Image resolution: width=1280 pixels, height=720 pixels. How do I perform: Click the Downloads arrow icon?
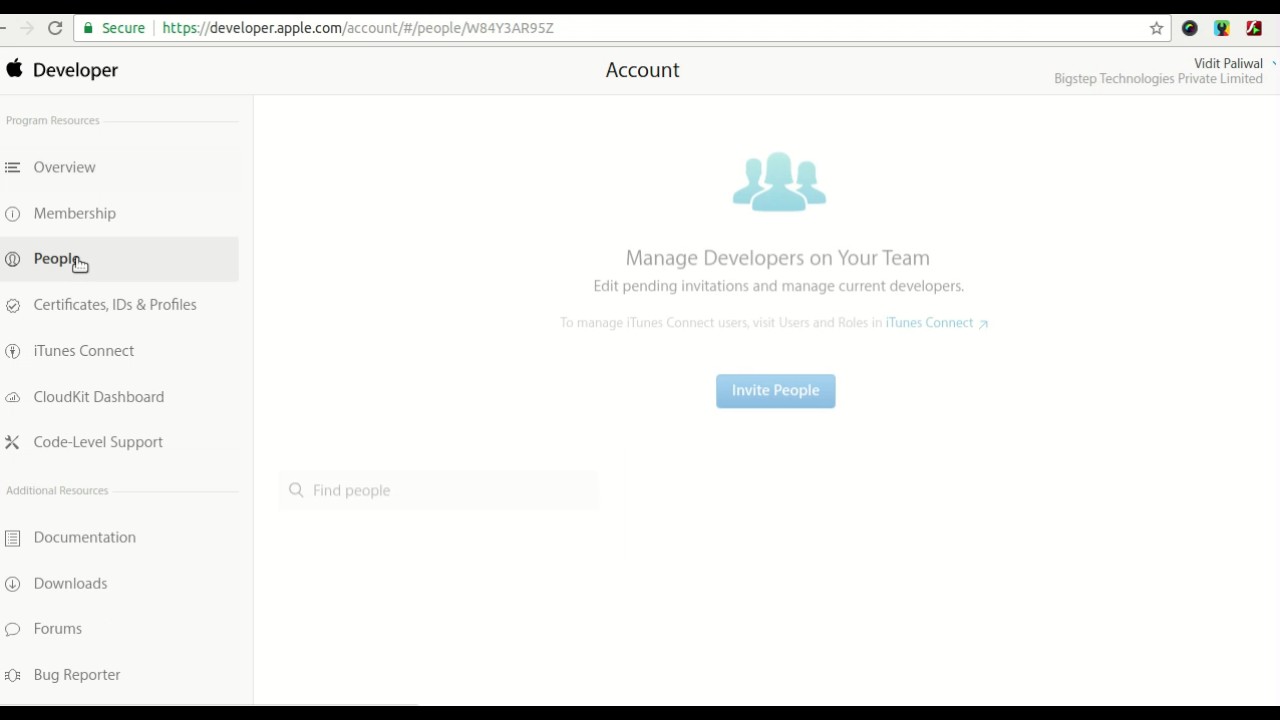(12, 584)
